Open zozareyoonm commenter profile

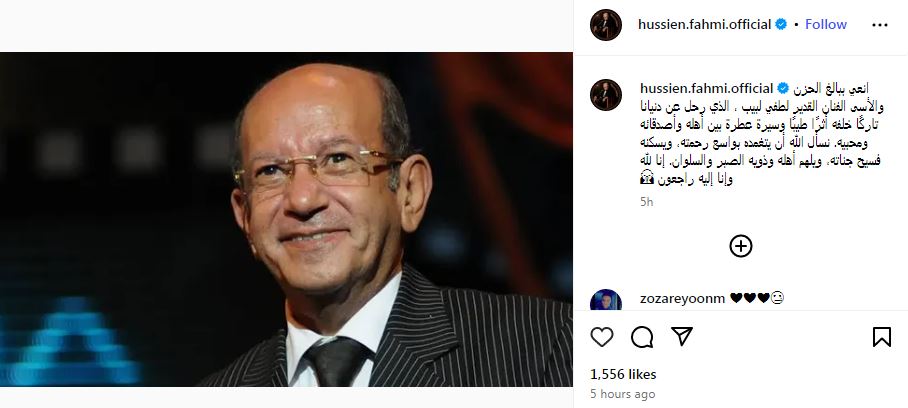click(682, 298)
